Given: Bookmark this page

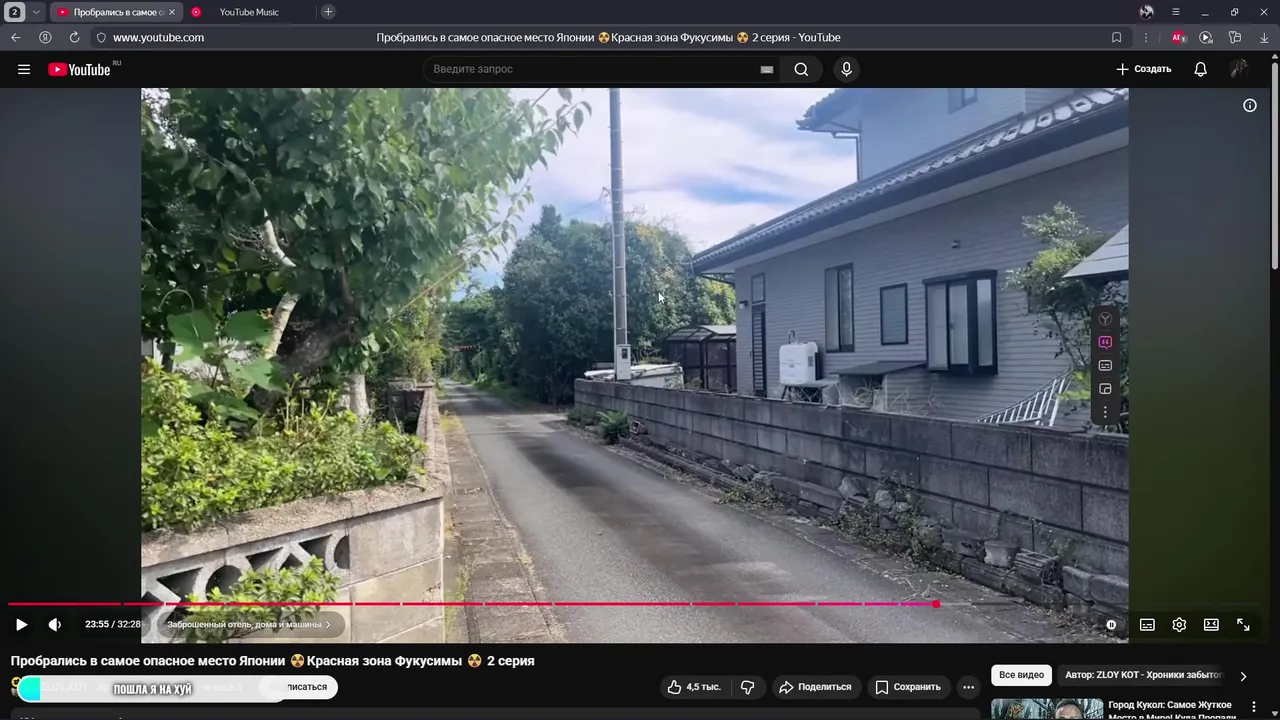Looking at the screenshot, I should [x=1116, y=37].
